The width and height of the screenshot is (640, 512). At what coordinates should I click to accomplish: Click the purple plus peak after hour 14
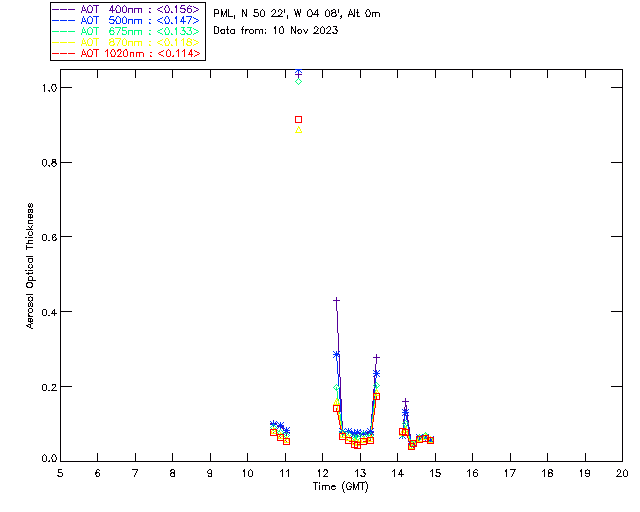click(405, 402)
